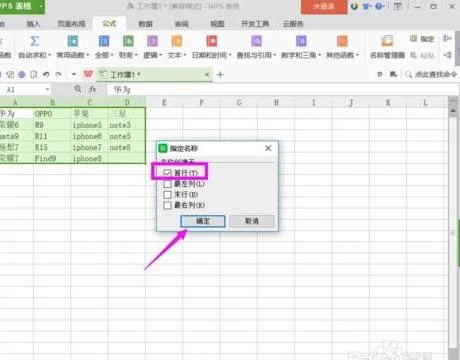Click the 全部 all functions icon
The width and height of the screenshot is (460, 360).
click(x=104, y=41)
